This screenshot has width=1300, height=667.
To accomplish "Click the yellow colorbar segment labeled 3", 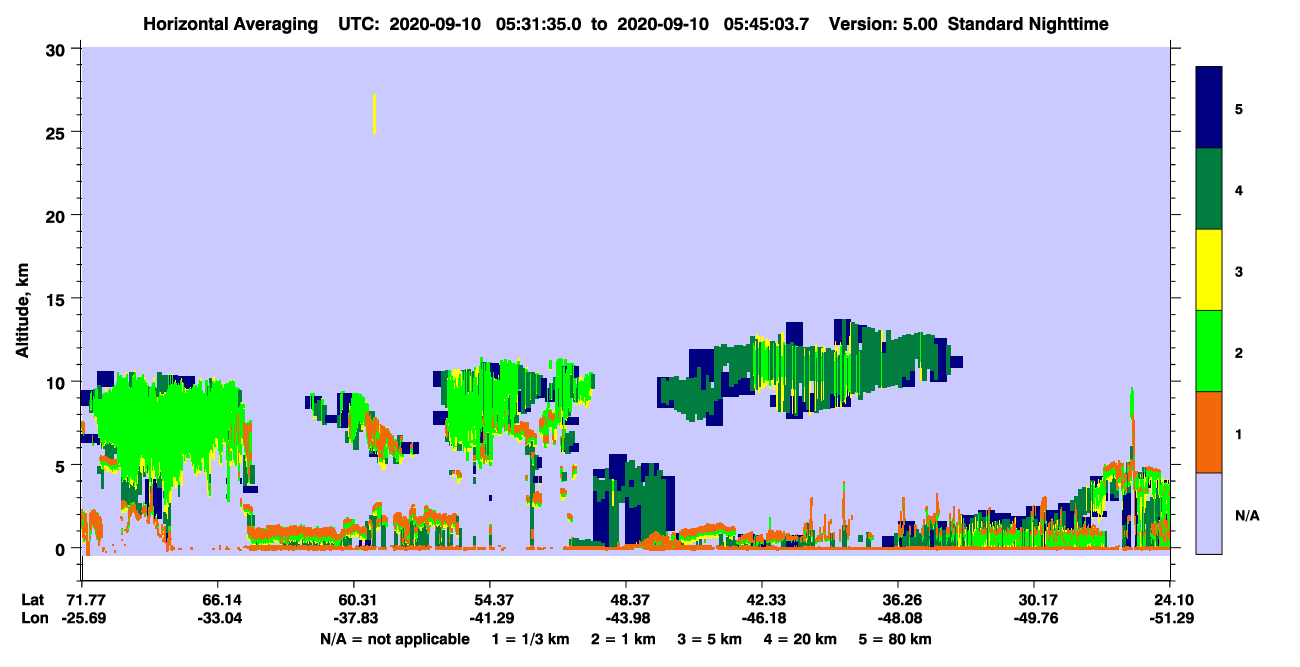I will click(1209, 270).
